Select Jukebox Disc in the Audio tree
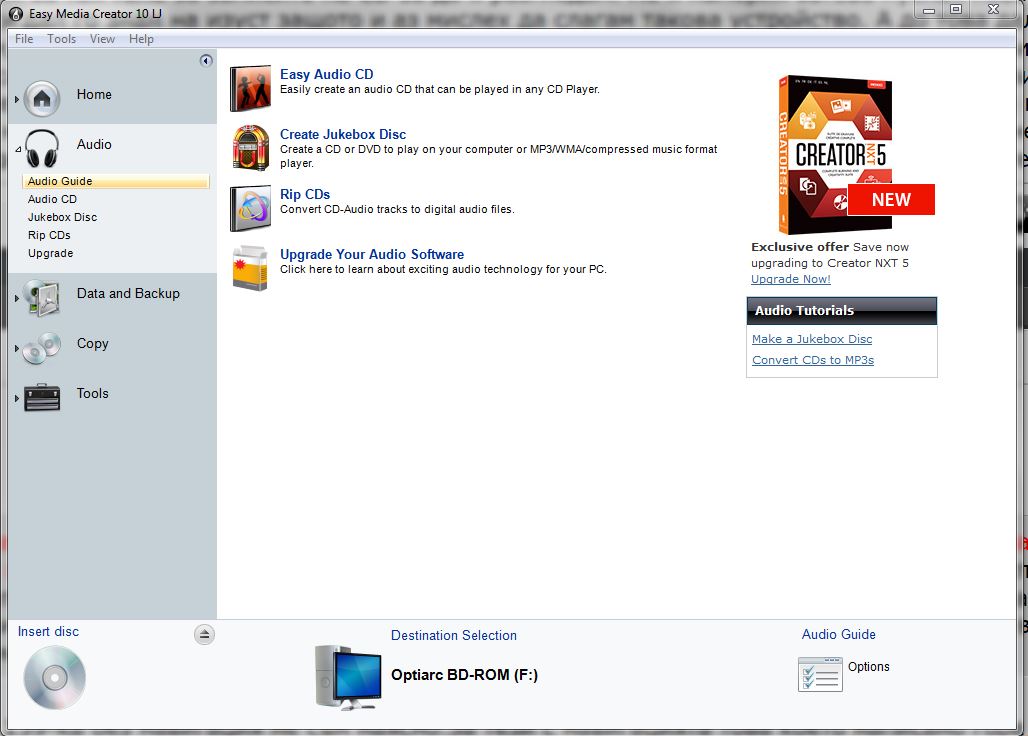1028x736 pixels. (62, 217)
